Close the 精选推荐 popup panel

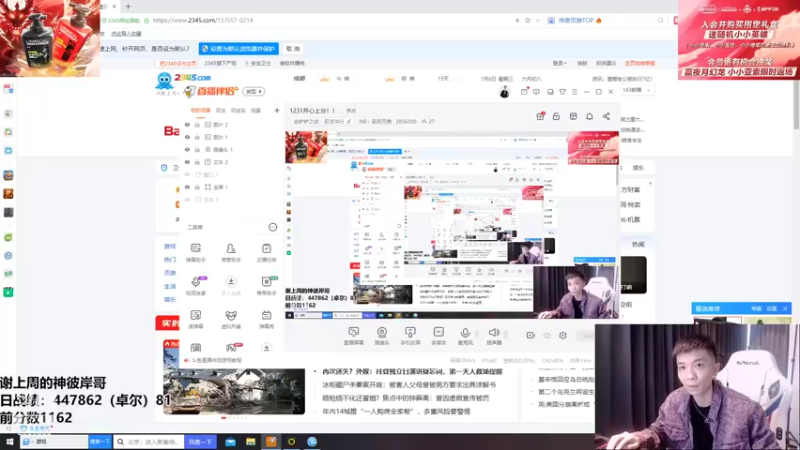pyautogui.click(x=785, y=308)
